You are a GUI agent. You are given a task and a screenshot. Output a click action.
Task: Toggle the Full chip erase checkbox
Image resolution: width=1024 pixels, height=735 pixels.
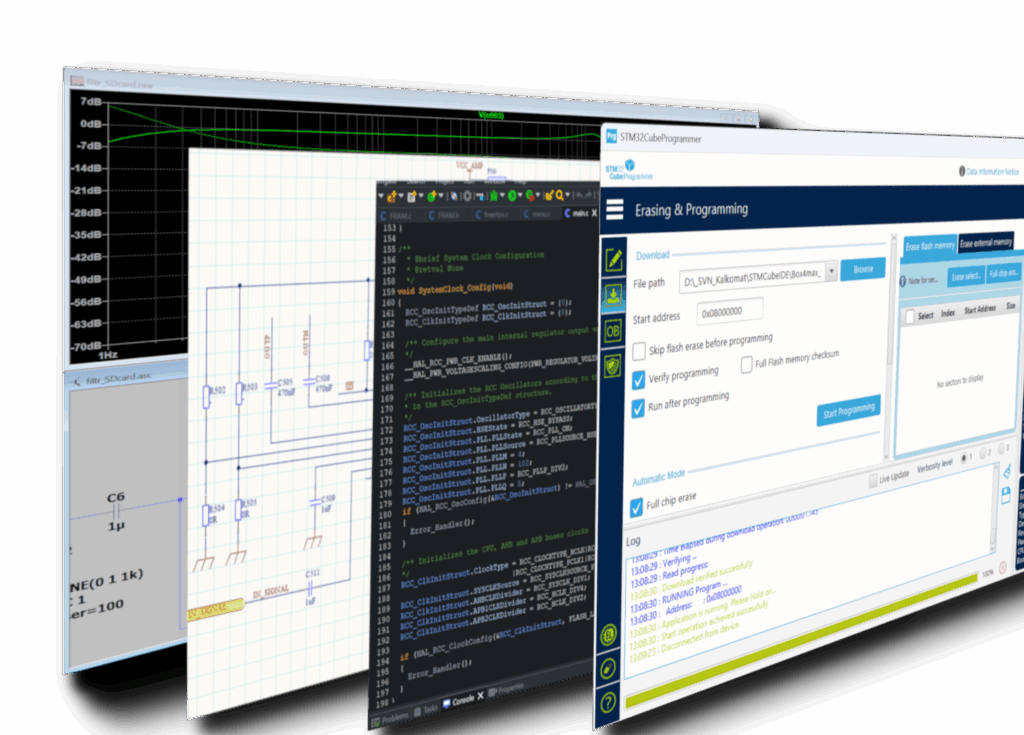[637, 508]
